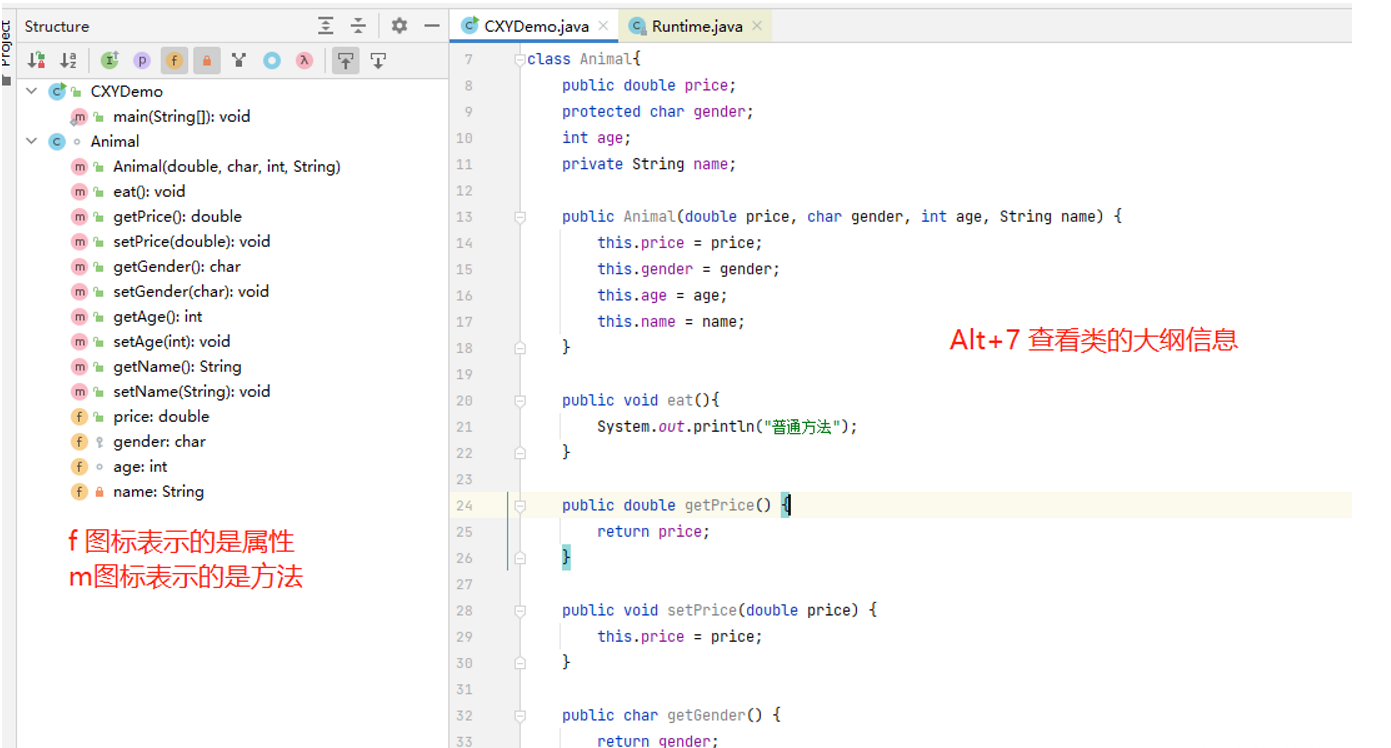
Task: Click line number 21 in the gutter
Action: 464,426
